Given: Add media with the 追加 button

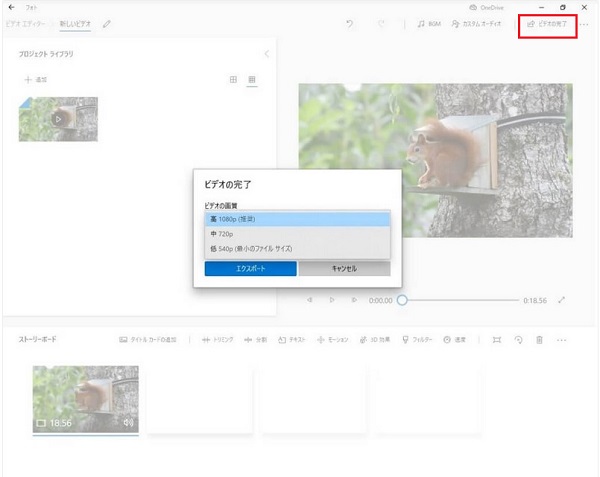Looking at the screenshot, I should coord(36,79).
